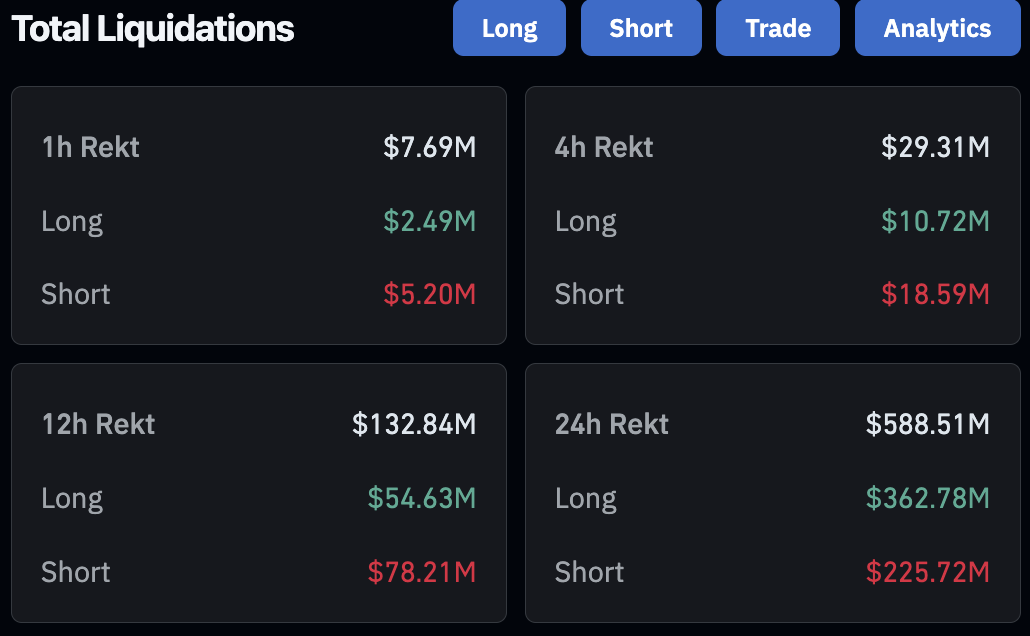The width and height of the screenshot is (1030, 636).
Task: Click the Long filter button
Action: [509, 28]
